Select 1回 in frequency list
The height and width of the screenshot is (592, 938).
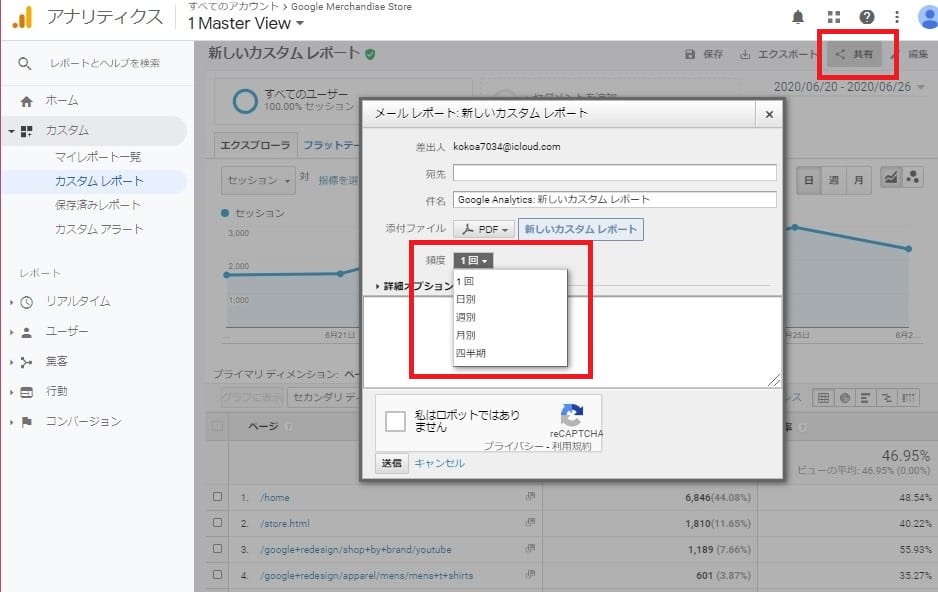(510, 281)
